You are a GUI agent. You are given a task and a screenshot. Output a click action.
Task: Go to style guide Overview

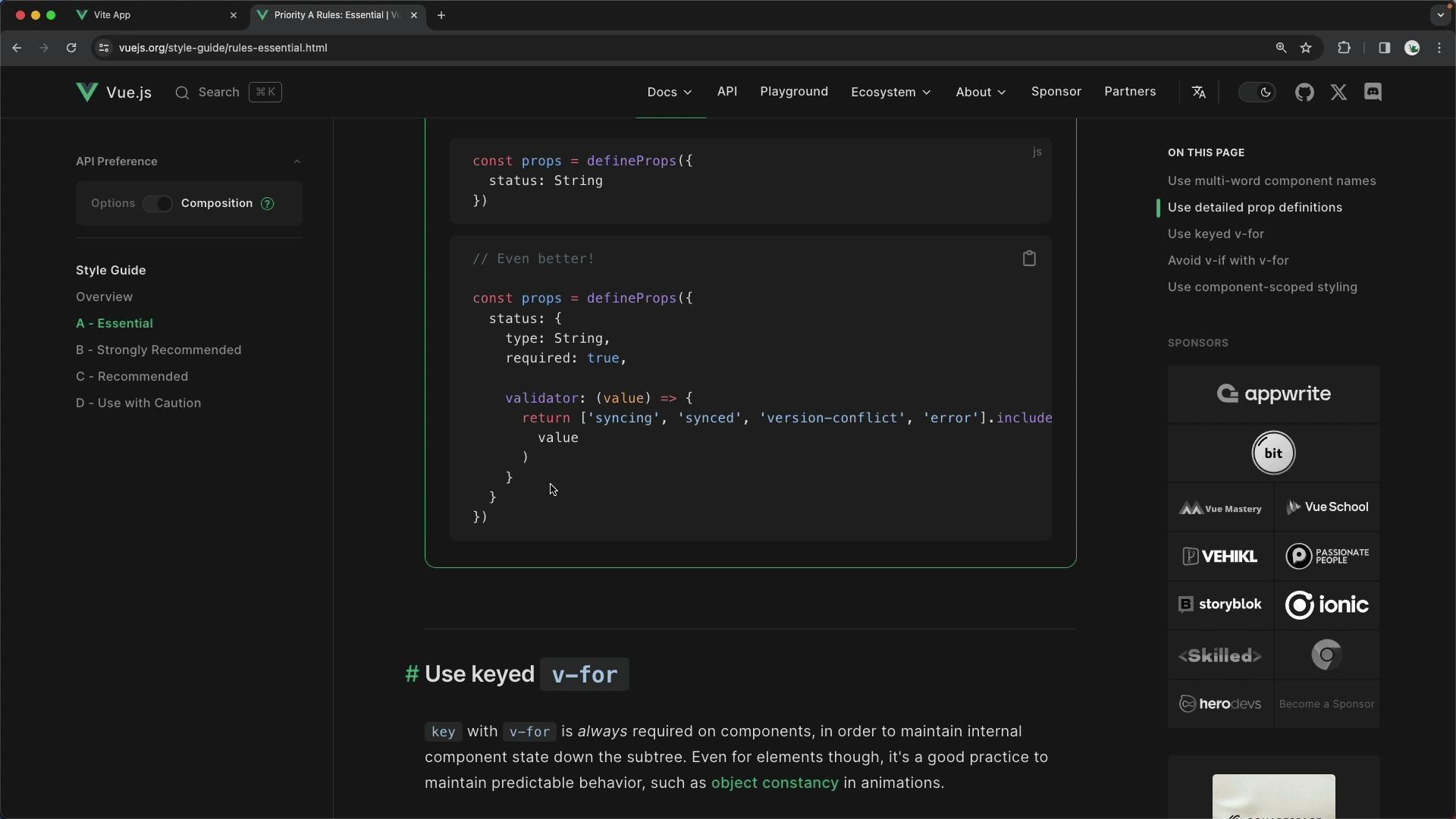[x=104, y=297]
